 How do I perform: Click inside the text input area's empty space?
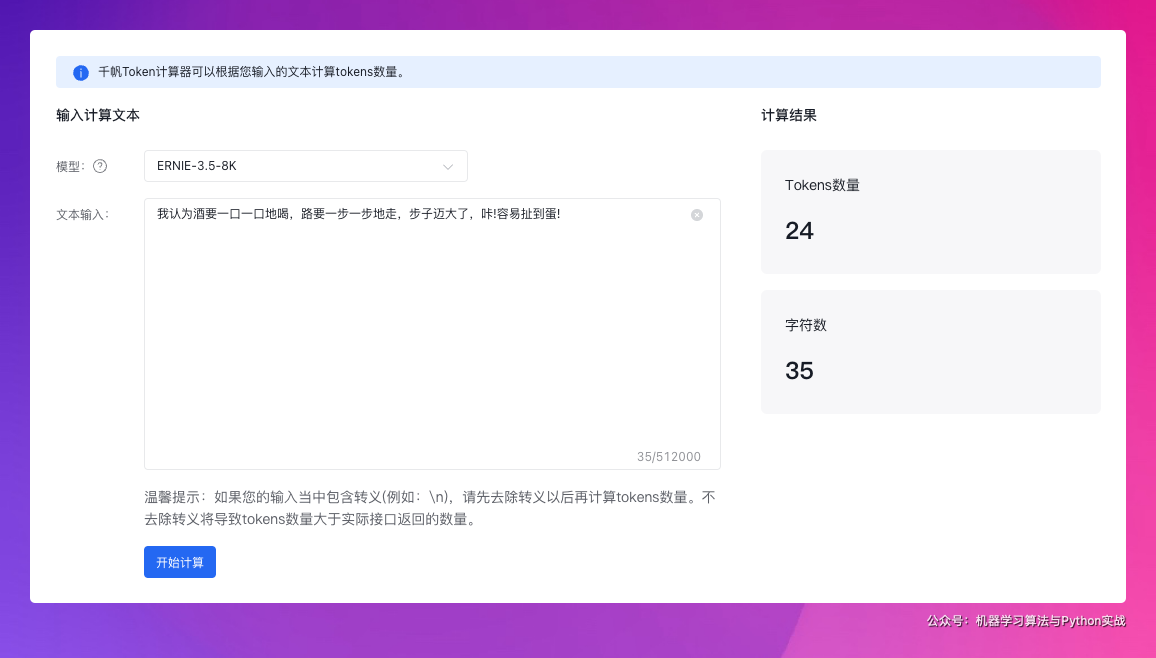432,340
